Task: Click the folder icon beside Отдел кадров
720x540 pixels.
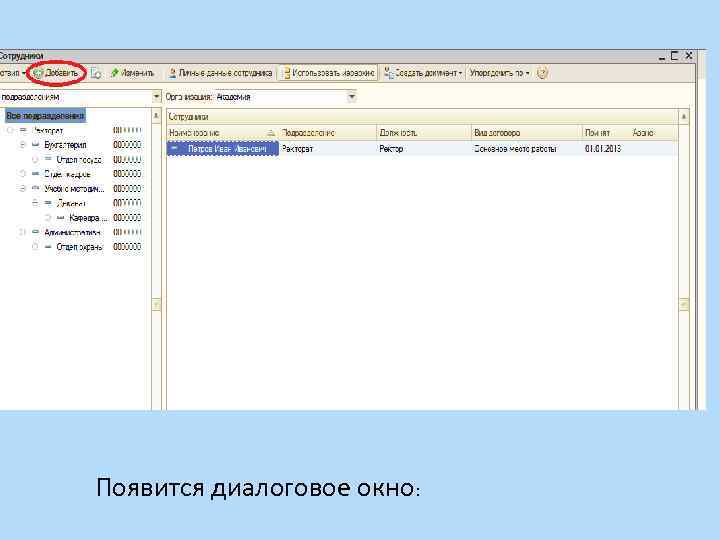Action: (35, 174)
